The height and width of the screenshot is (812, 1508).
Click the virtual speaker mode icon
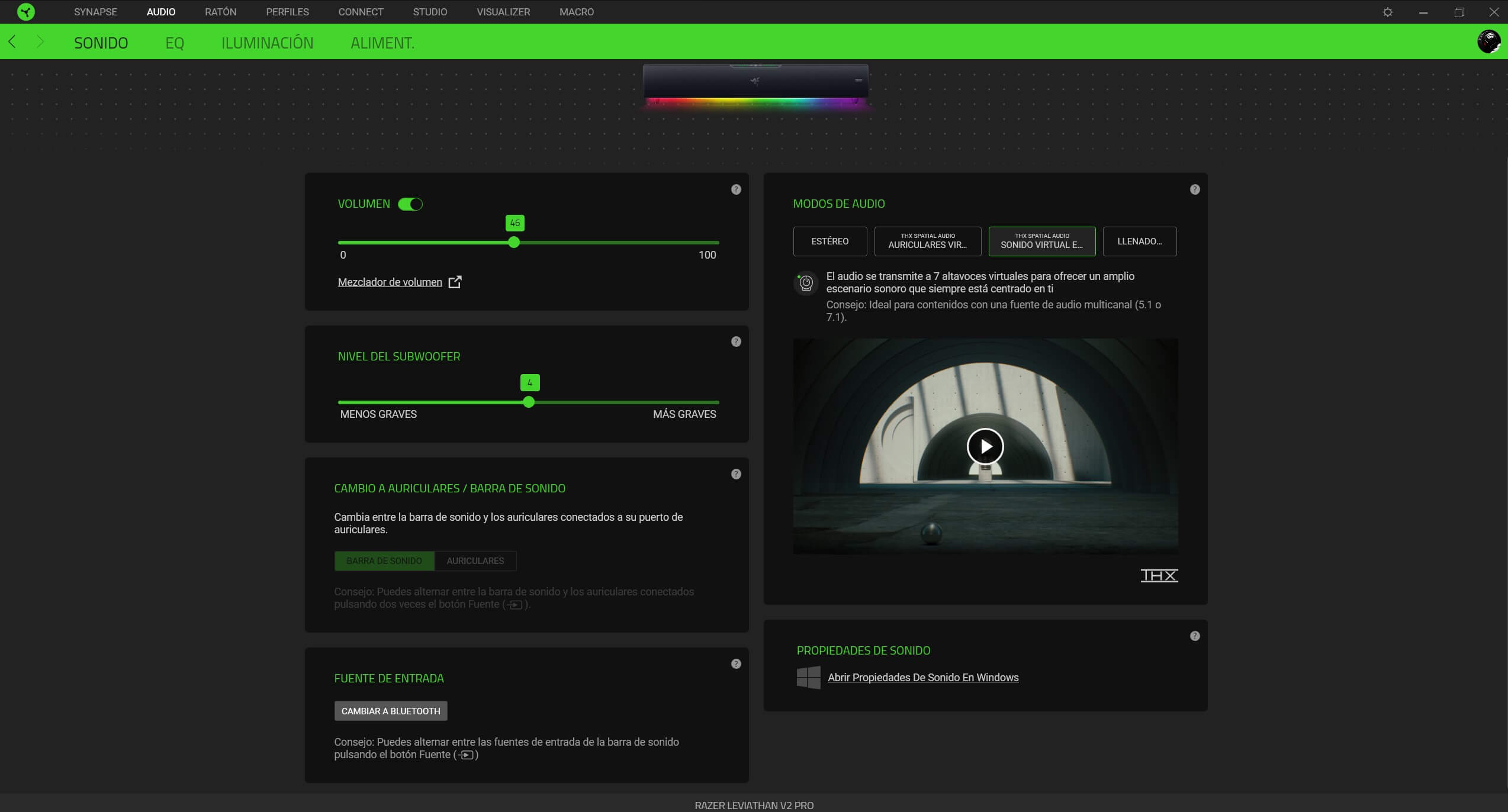[806, 283]
